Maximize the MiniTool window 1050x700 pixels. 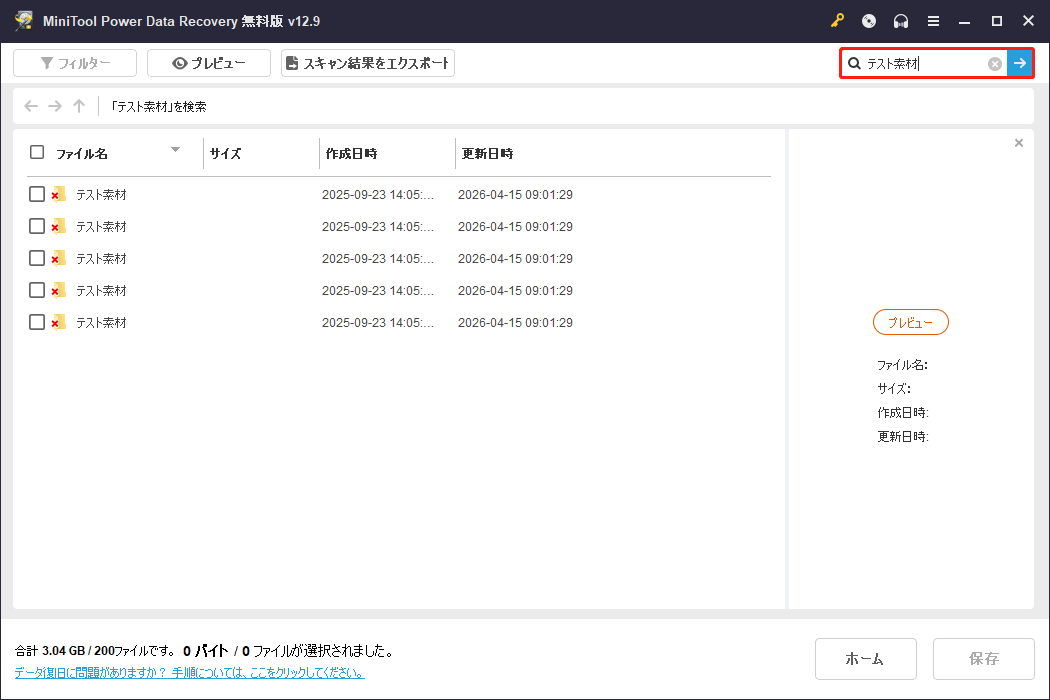coord(996,21)
